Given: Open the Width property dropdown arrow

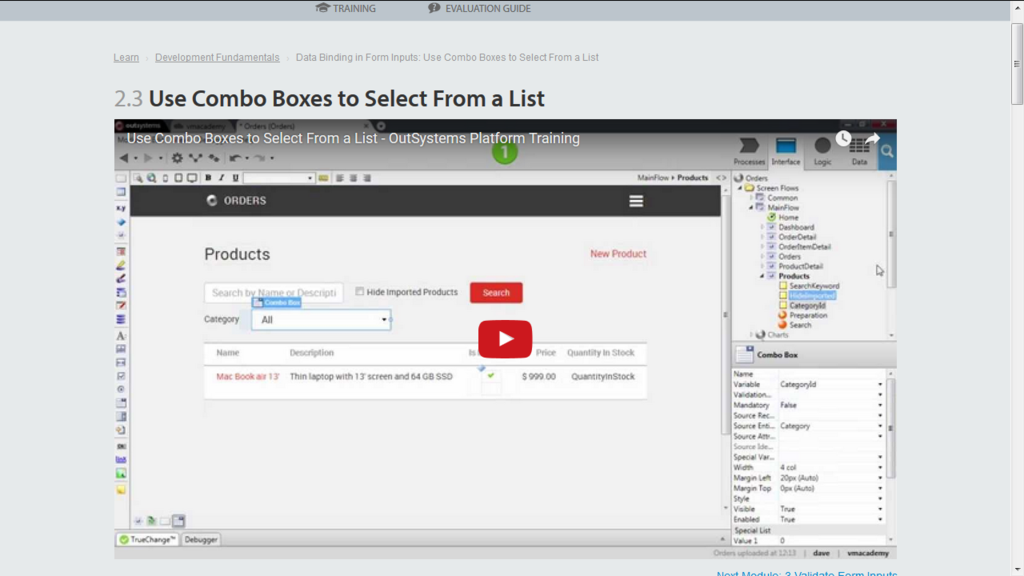Looking at the screenshot, I should click(880, 468).
